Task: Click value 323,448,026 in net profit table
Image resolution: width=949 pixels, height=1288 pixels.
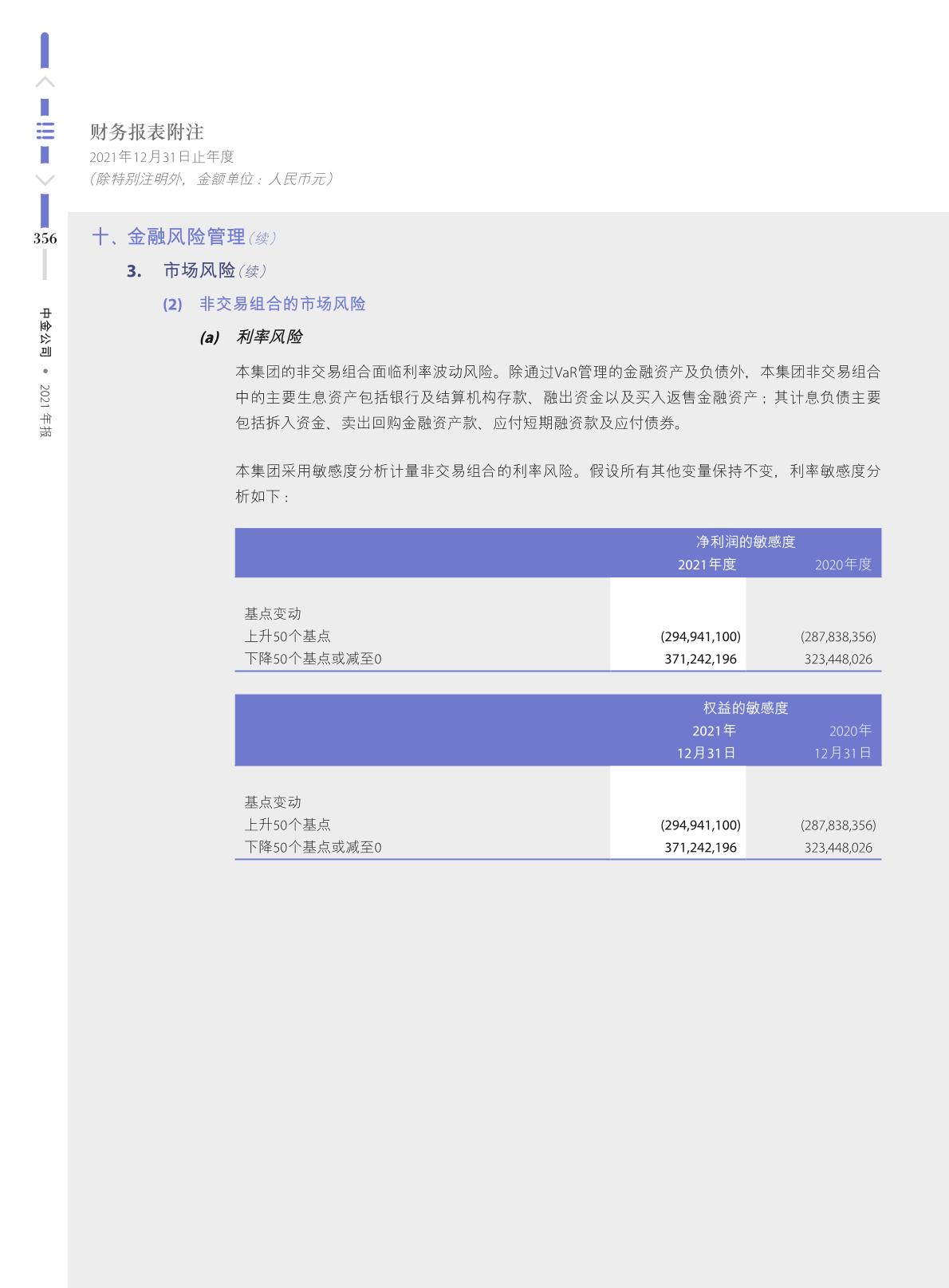Action: tap(838, 660)
